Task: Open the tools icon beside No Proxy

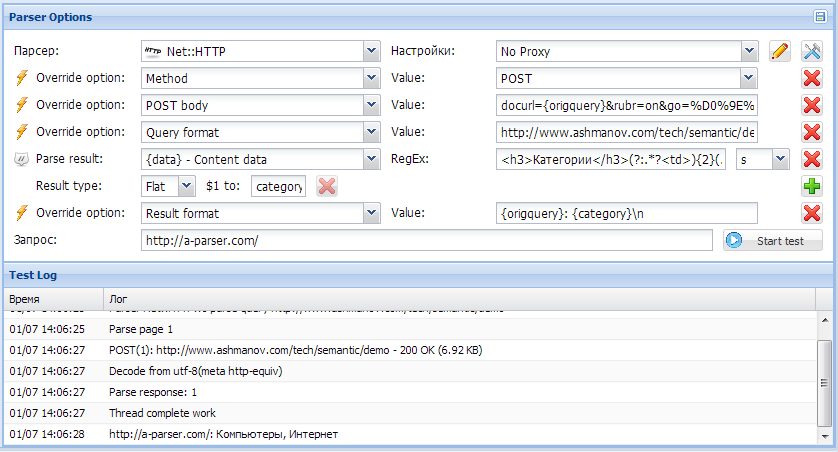Action: 812,51
